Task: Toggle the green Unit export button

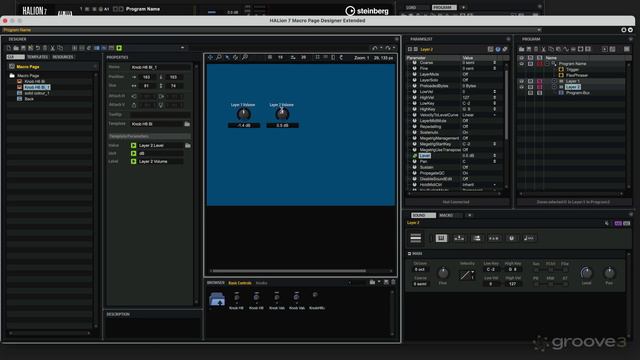Action: tap(133, 153)
